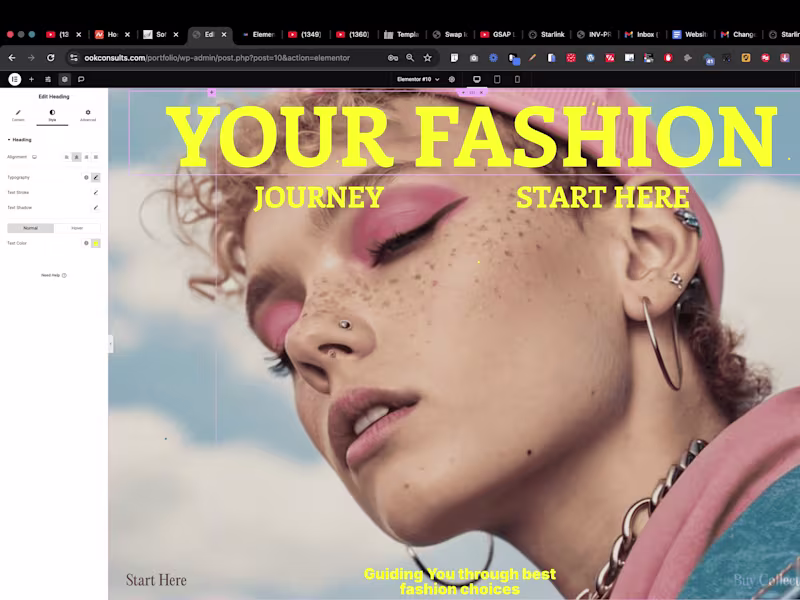Open global typography options globe icon
Viewport: 800px width, 600px height.
tap(85, 177)
